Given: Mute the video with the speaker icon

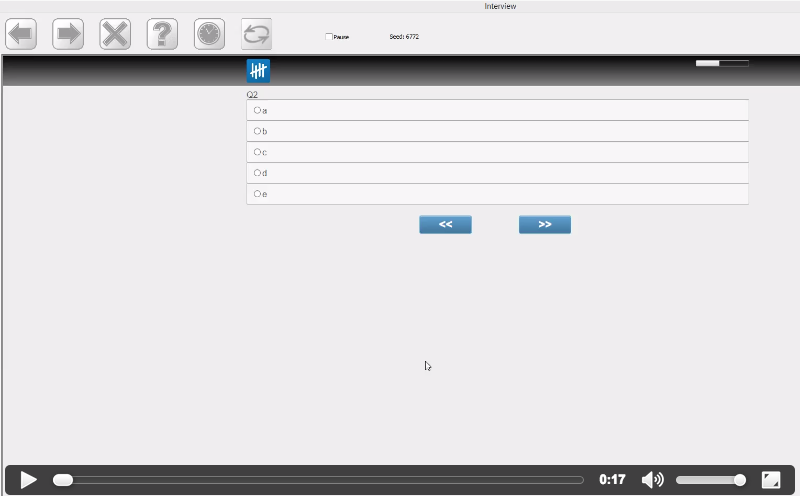Looking at the screenshot, I should click(x=653, y=480).
